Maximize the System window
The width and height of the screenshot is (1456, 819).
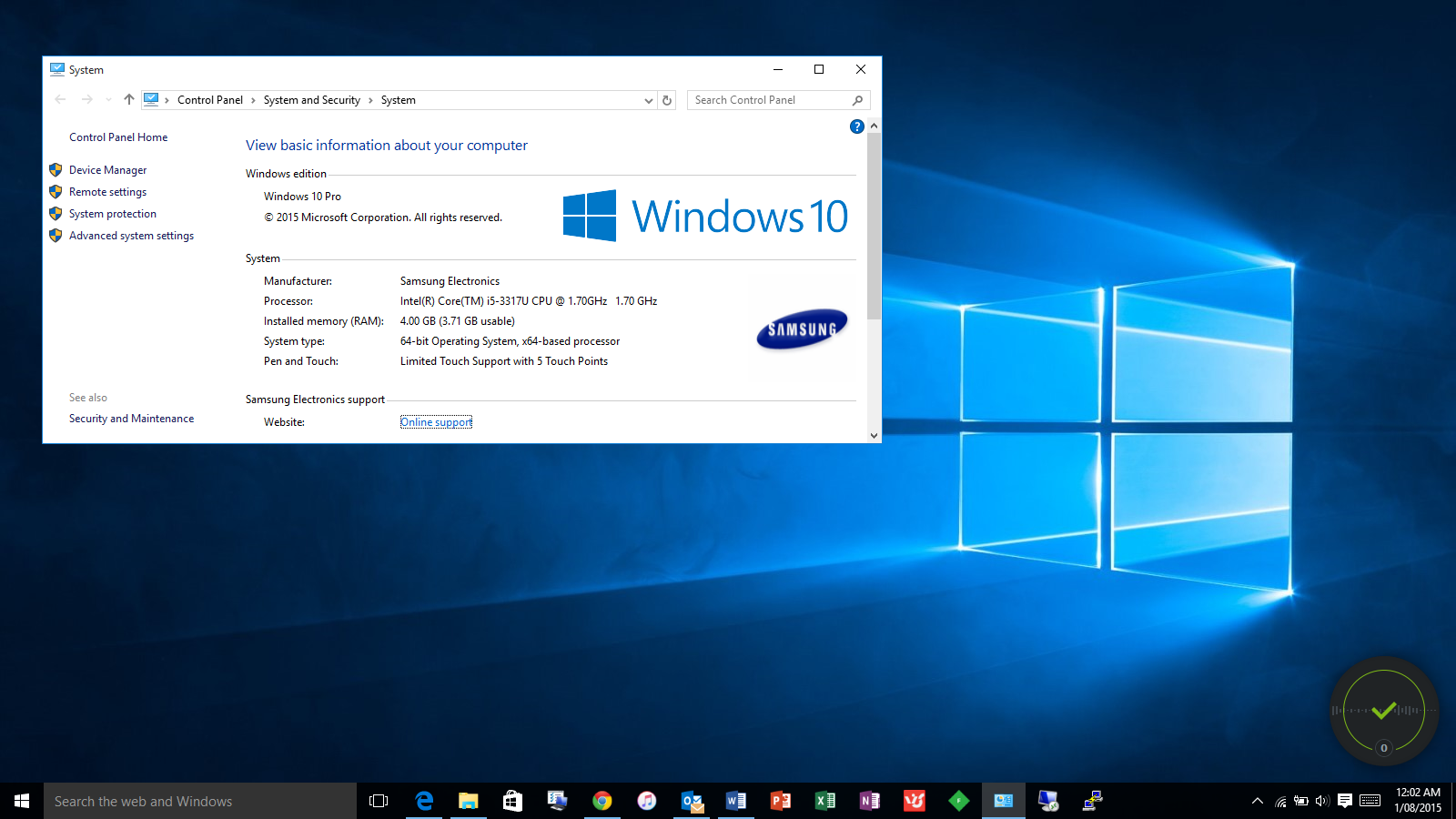pos(819,69)
